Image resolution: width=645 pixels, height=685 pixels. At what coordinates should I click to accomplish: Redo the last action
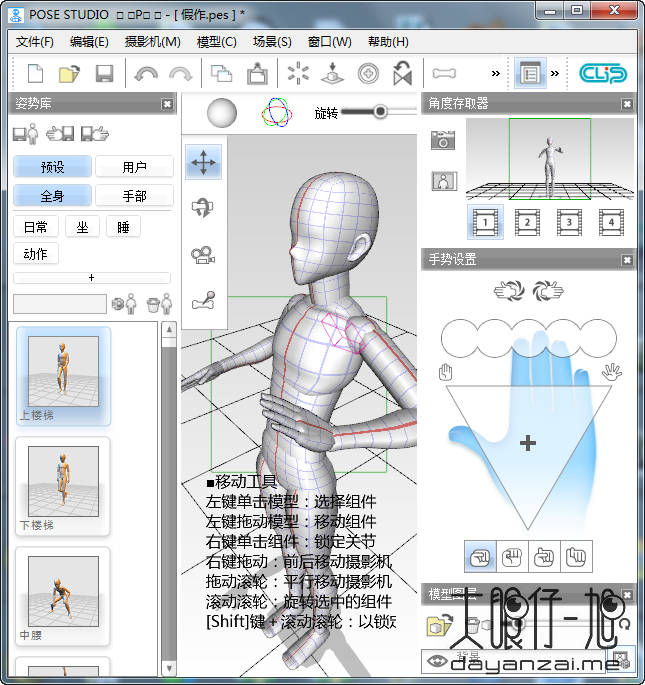[x=180, y=74]
